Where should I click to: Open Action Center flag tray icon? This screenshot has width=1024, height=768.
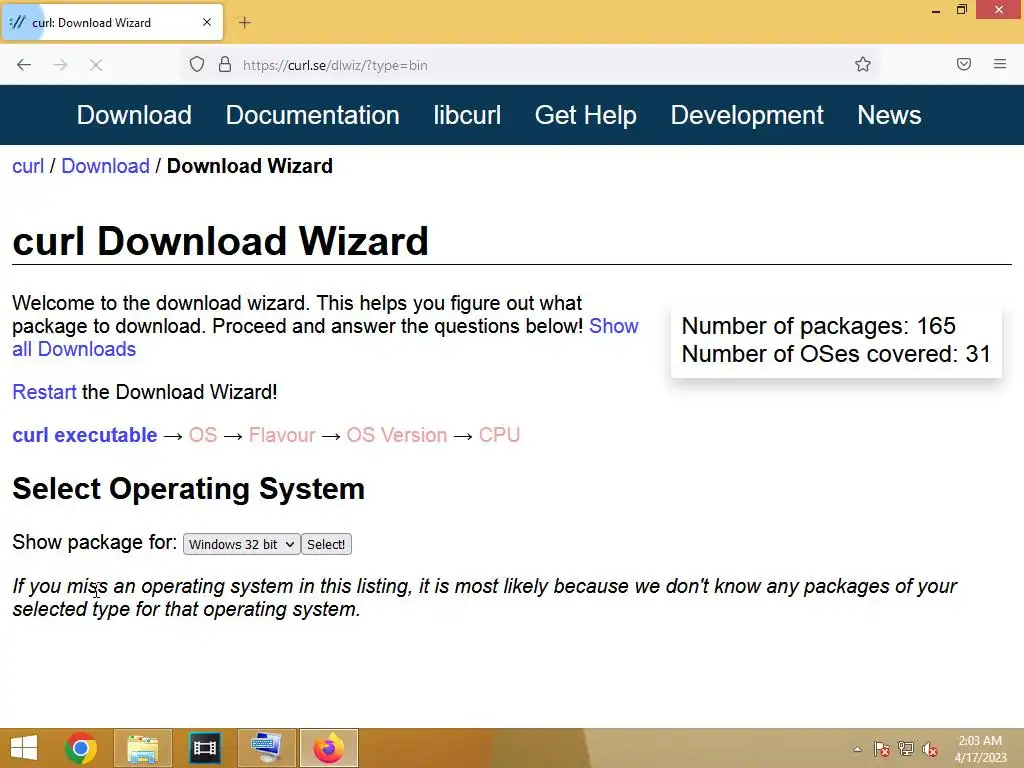(x=882, y=749)
